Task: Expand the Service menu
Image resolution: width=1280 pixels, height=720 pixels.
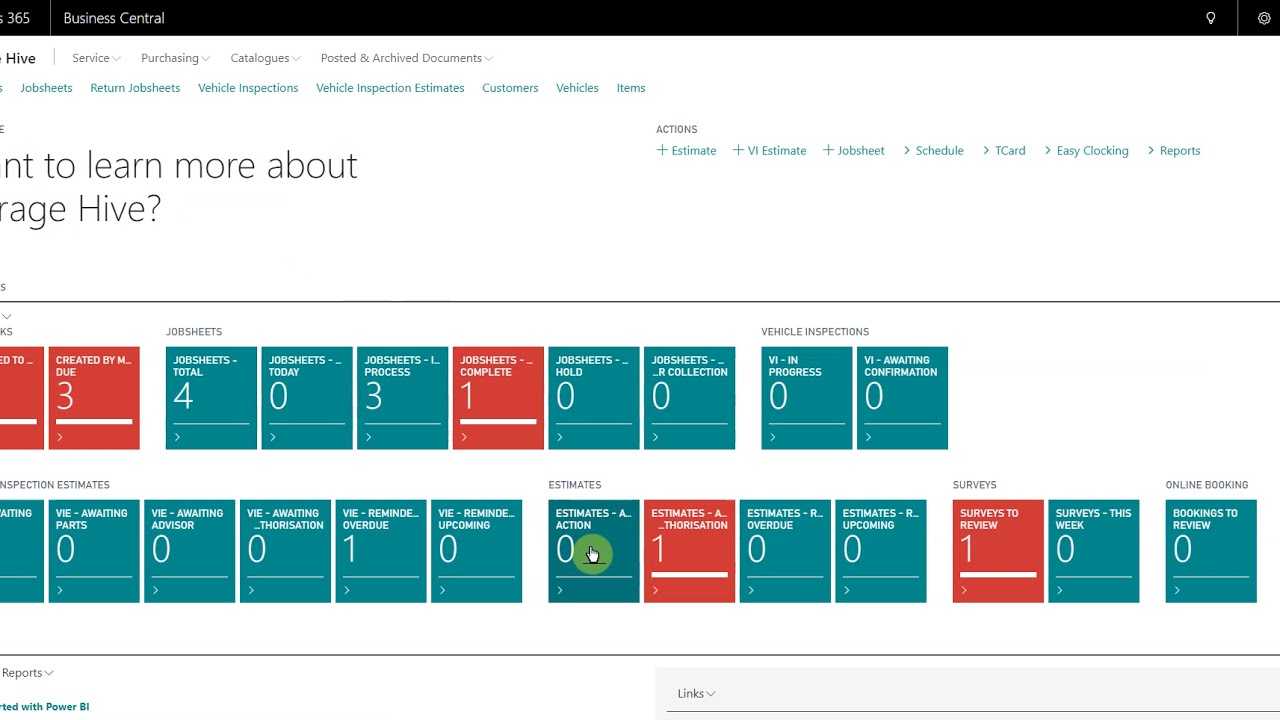Action: pyautogui.click(x=96, y=58)
